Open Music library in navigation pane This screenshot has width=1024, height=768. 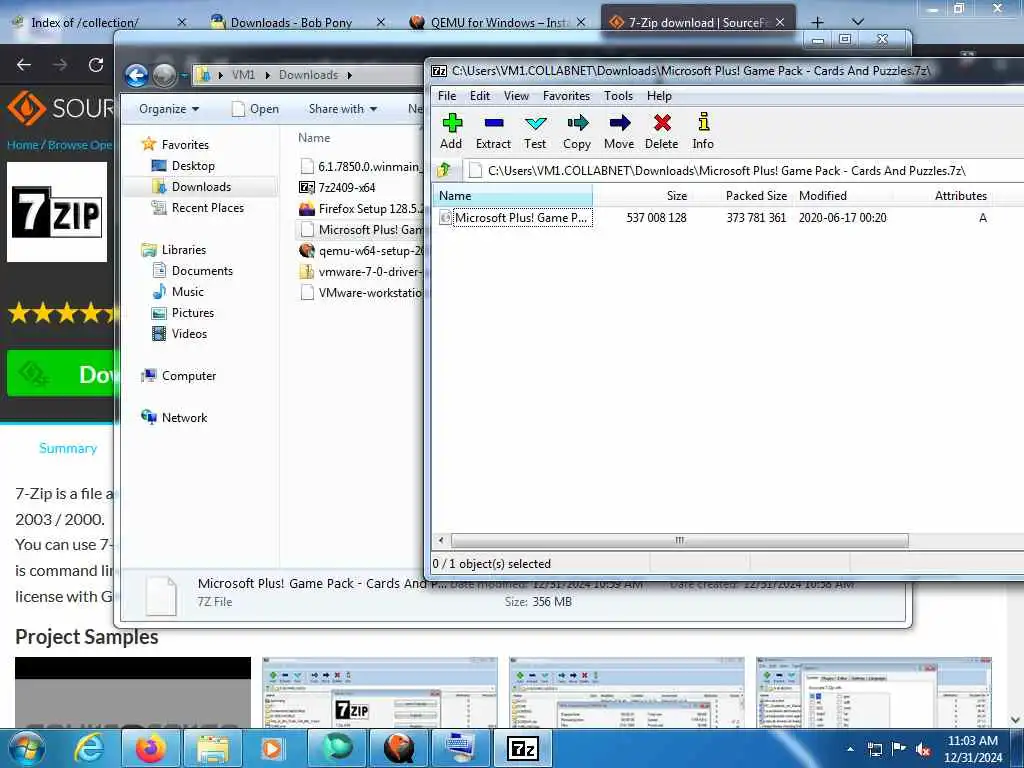point(187,292)
